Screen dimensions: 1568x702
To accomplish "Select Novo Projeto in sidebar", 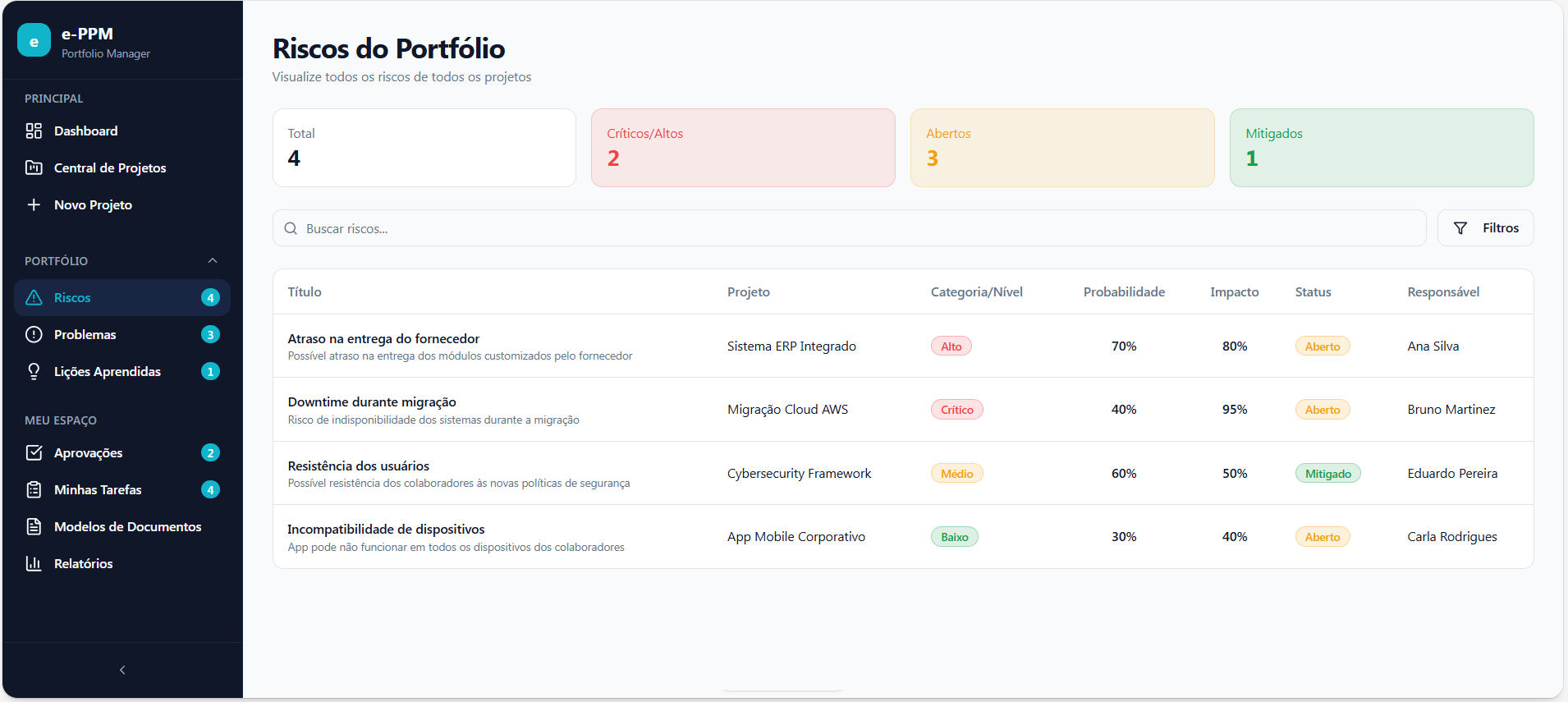I will (122, 204).
